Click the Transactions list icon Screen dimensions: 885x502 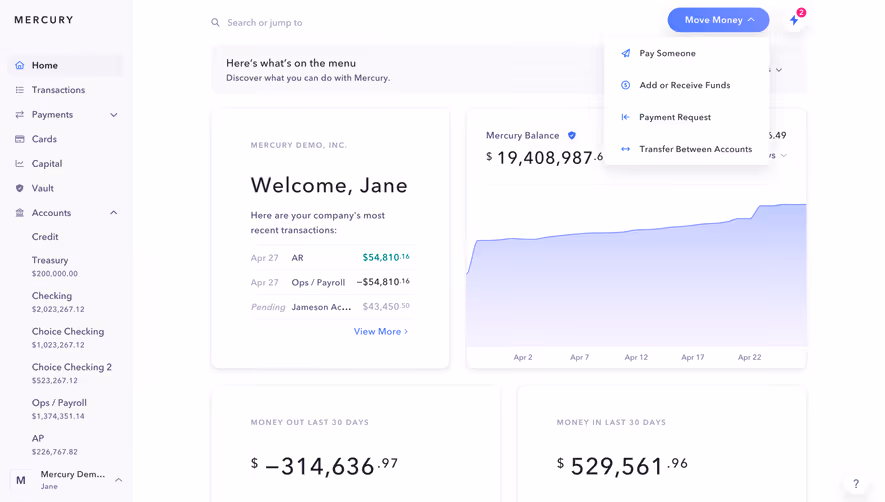pyautogui.click(x=20, y=90)
